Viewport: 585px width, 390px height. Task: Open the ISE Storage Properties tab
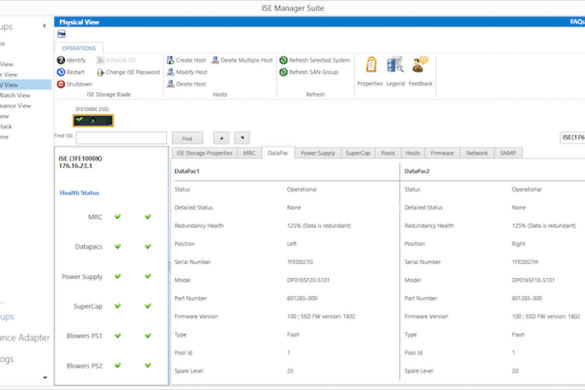pos(204,153)
